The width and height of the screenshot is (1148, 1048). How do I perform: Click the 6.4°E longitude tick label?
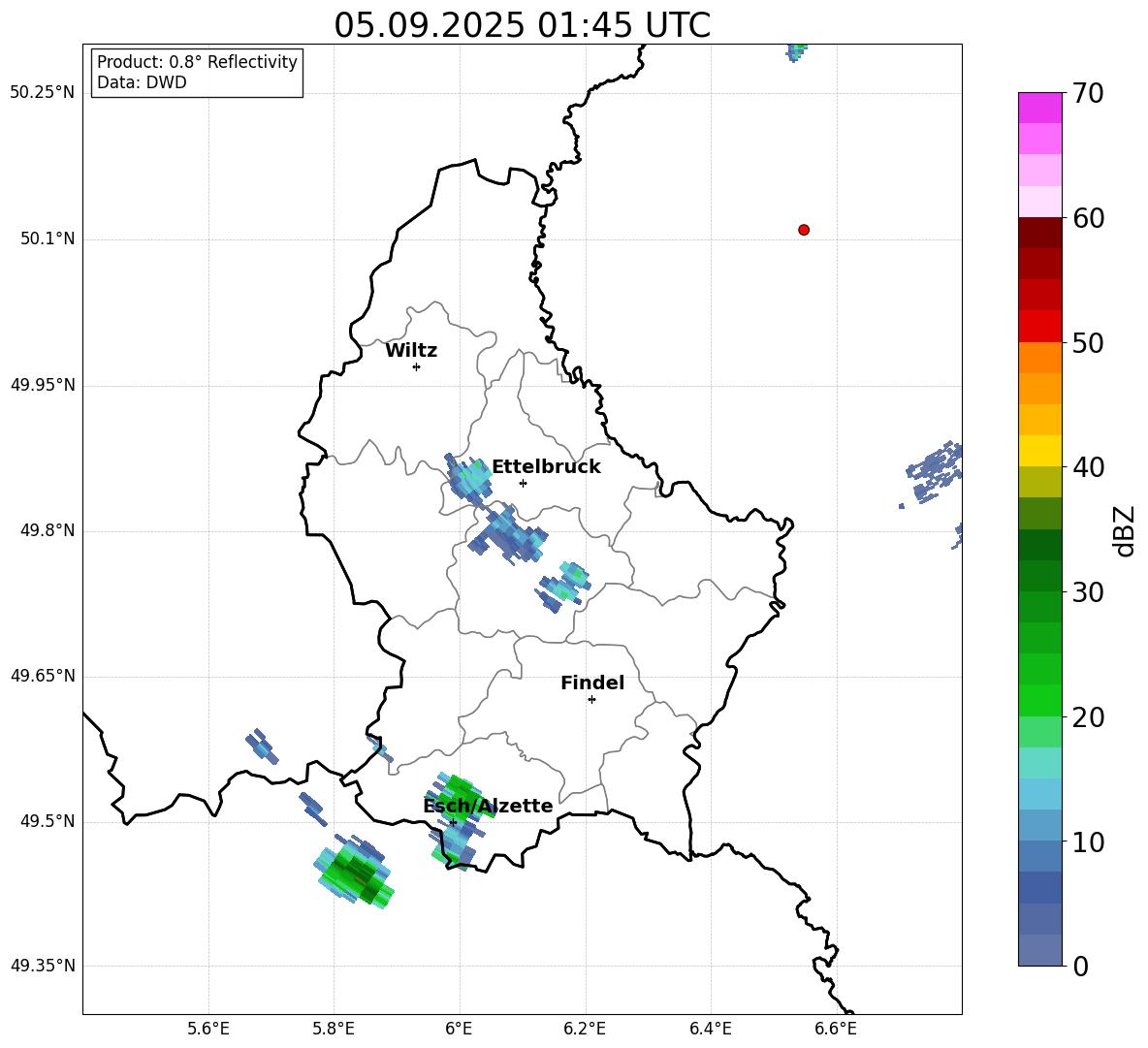tap(710, 1029)
